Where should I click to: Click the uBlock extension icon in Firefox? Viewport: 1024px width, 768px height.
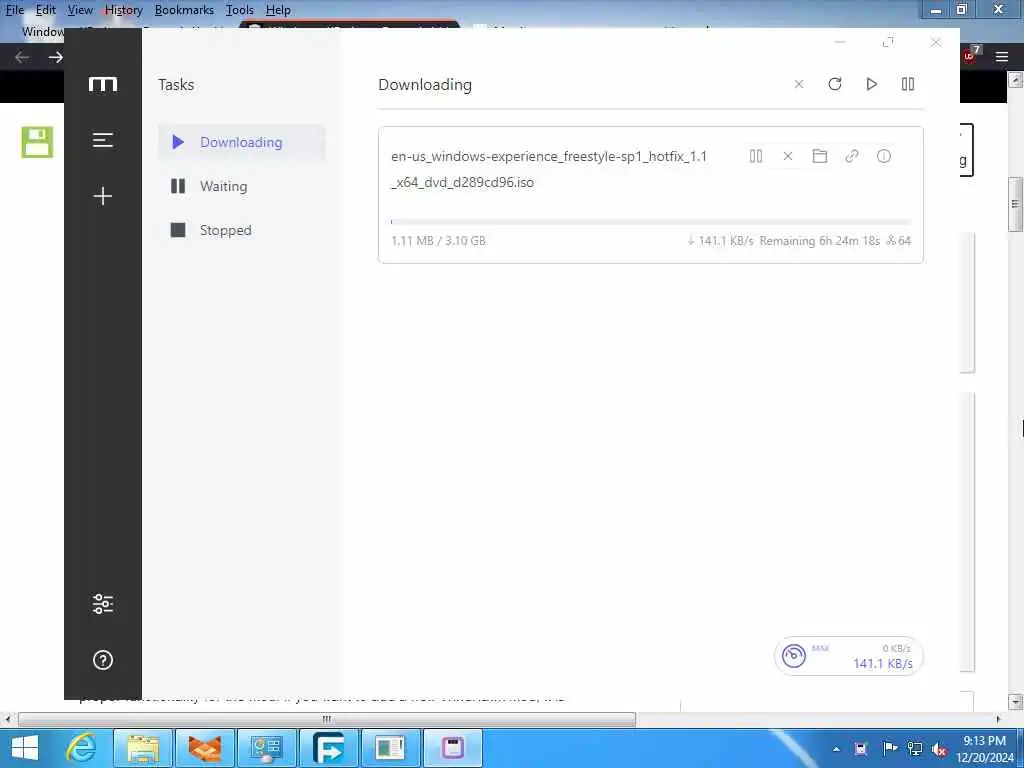click(x=970, y=56)
